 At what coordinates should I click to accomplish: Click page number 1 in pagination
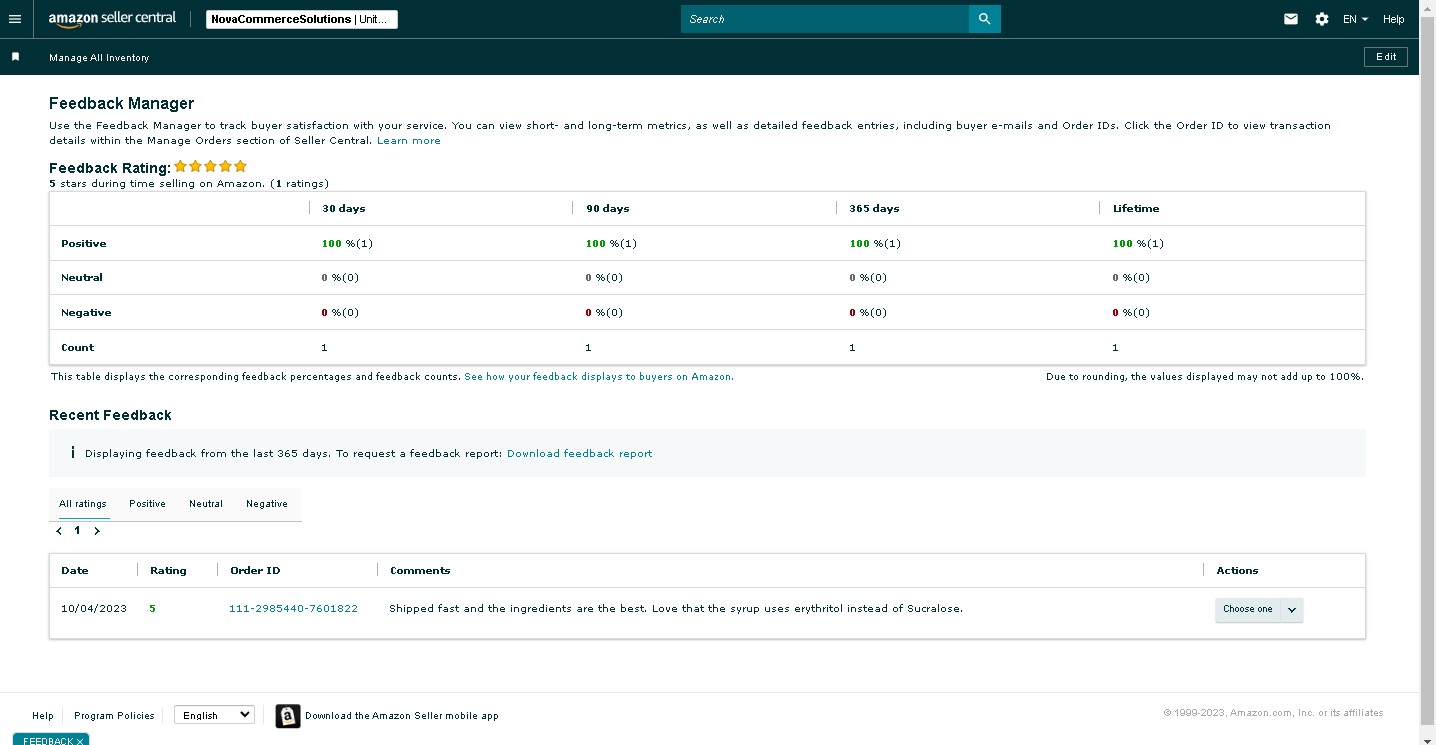77,531
